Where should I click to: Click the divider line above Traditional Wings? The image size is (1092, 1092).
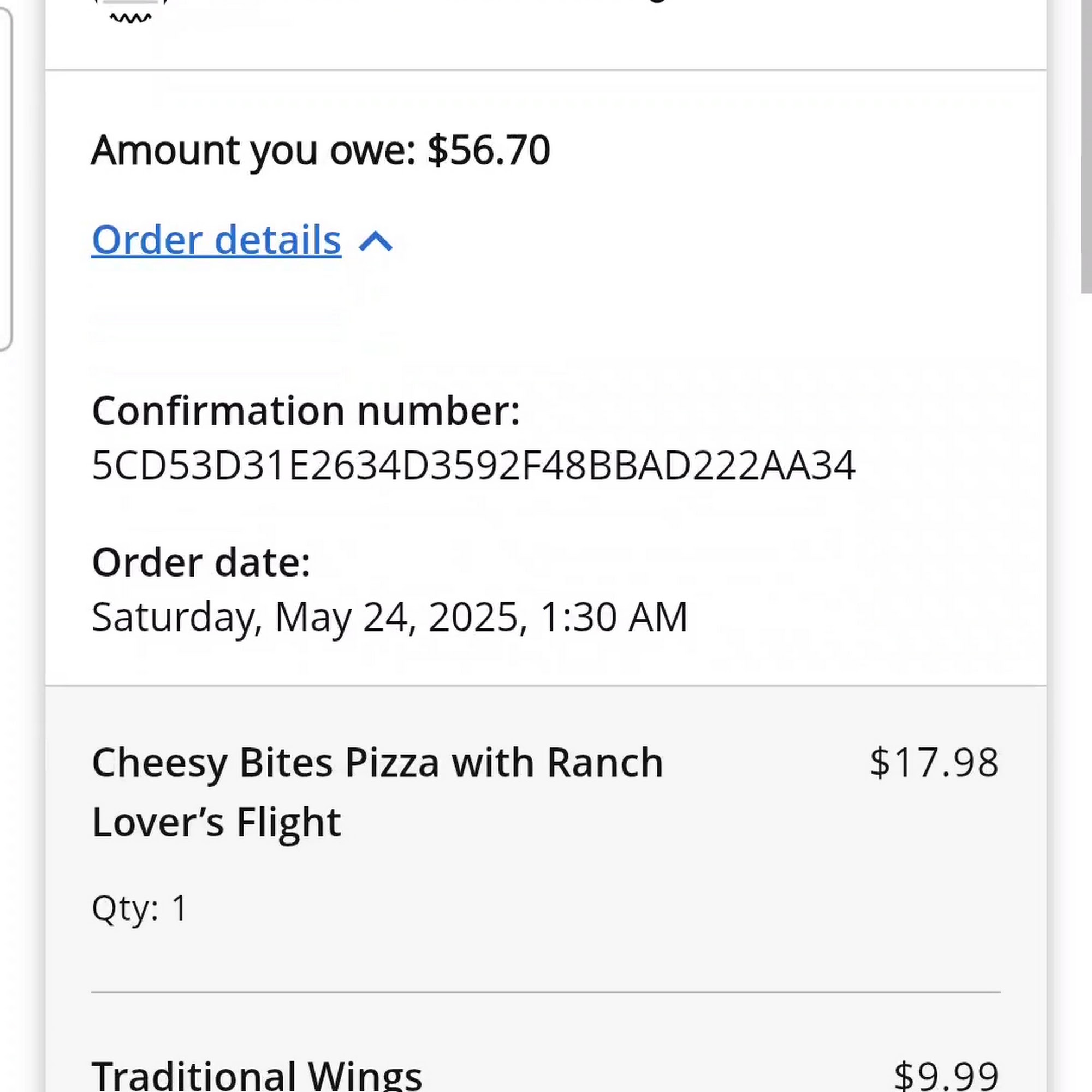tap(545, 992)
